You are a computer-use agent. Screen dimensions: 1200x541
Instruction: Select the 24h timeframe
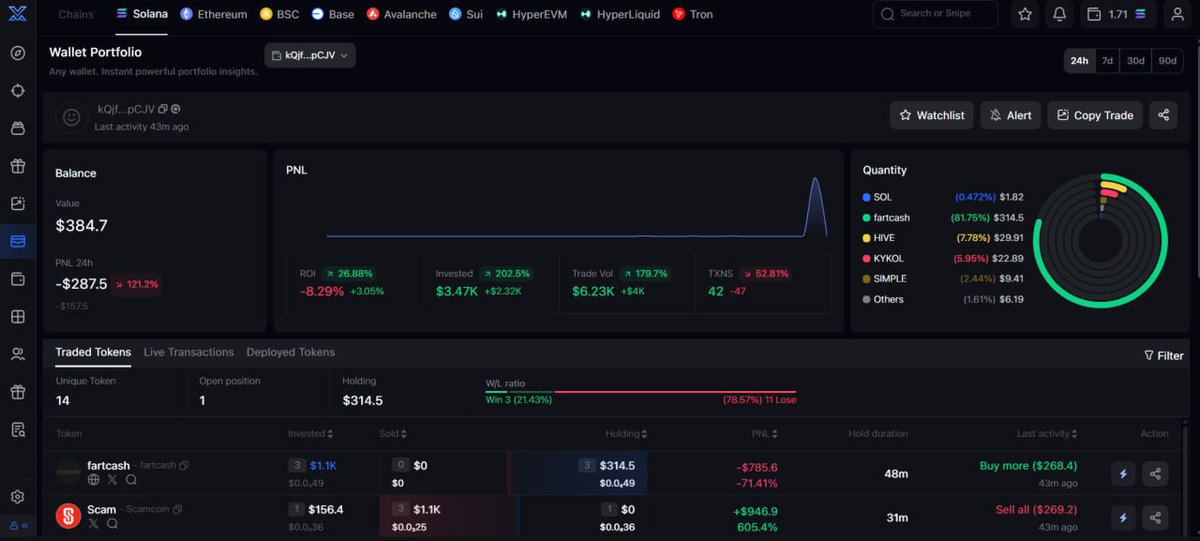(1079, 60)
